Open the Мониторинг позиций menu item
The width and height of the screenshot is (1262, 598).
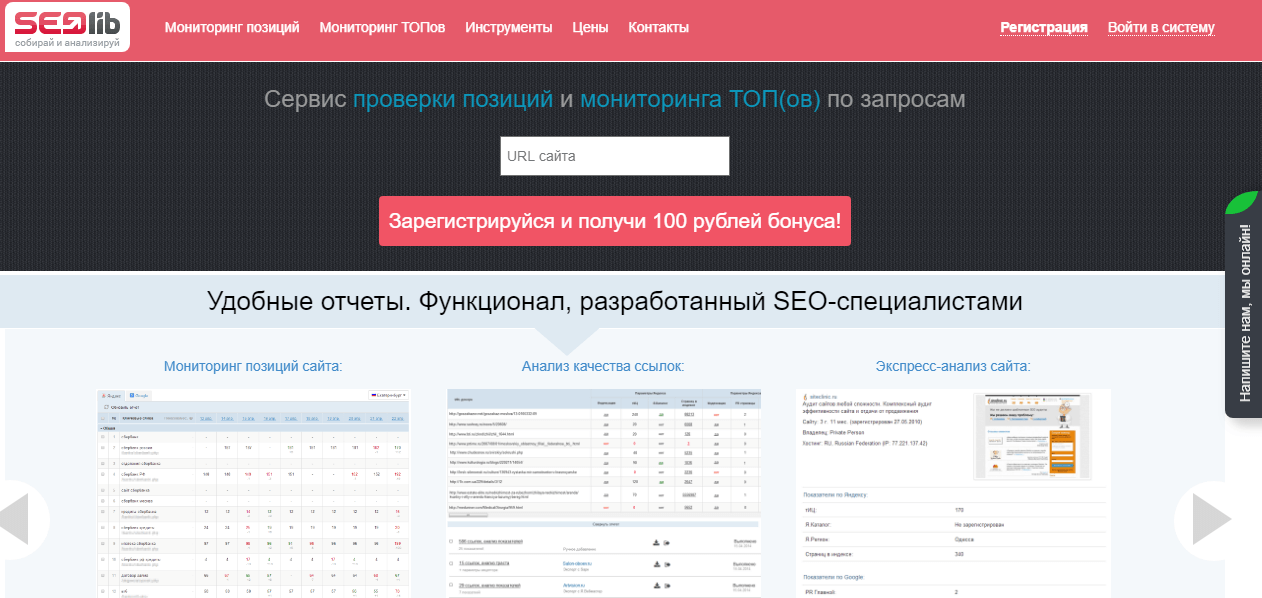232,27
